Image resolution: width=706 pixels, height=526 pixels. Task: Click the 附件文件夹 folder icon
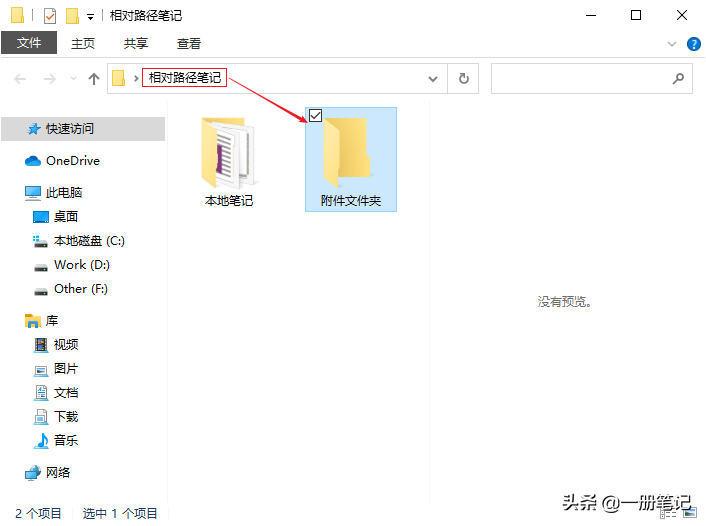(347, 152)
